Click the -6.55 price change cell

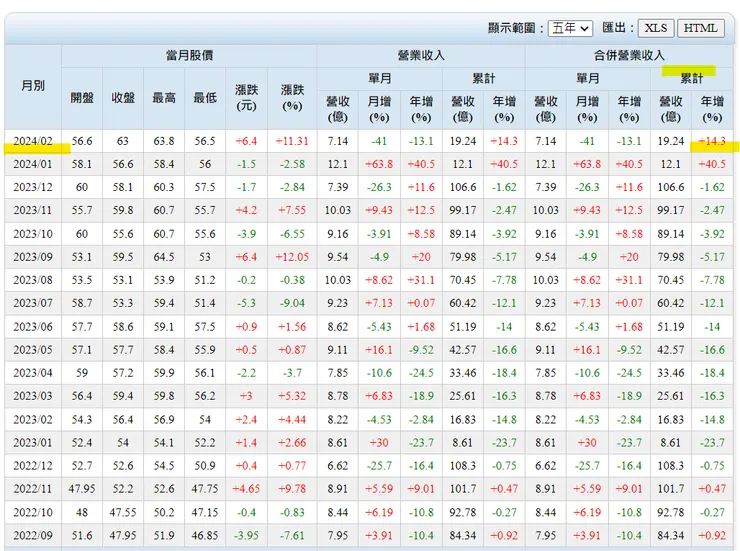click(292, 234)
